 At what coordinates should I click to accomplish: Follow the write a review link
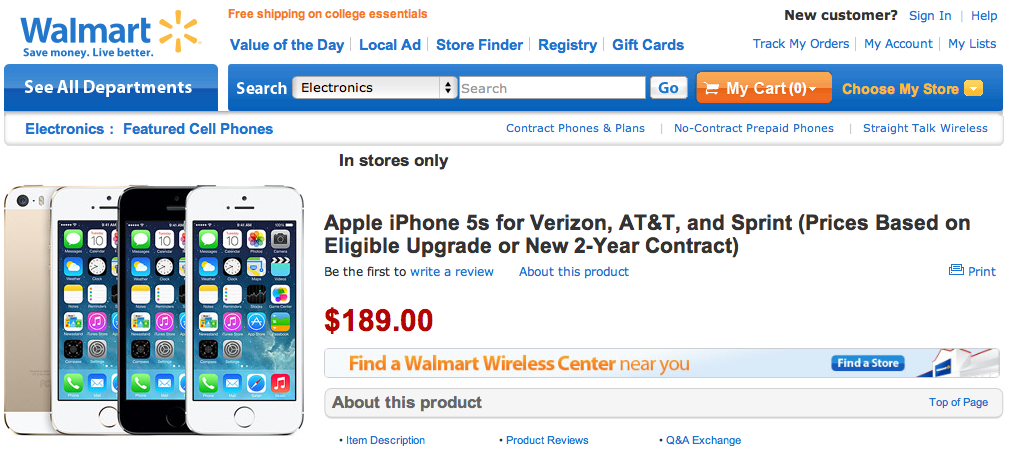coord(452,272)
